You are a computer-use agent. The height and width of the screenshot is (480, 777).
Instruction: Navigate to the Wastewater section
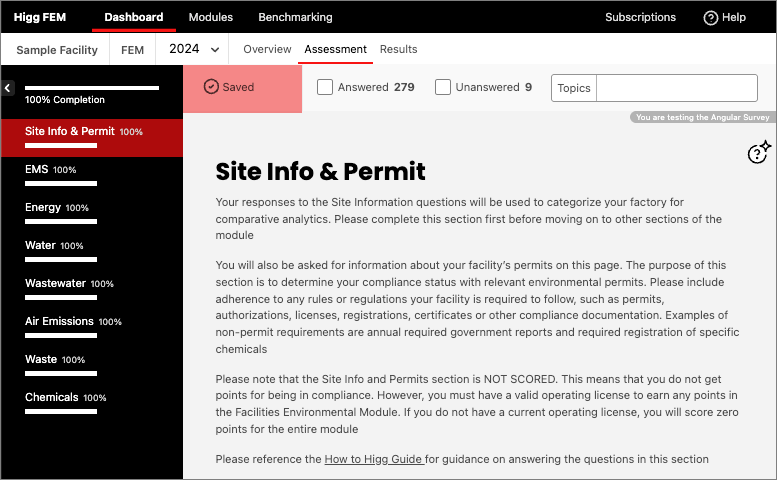coord(69,284)
